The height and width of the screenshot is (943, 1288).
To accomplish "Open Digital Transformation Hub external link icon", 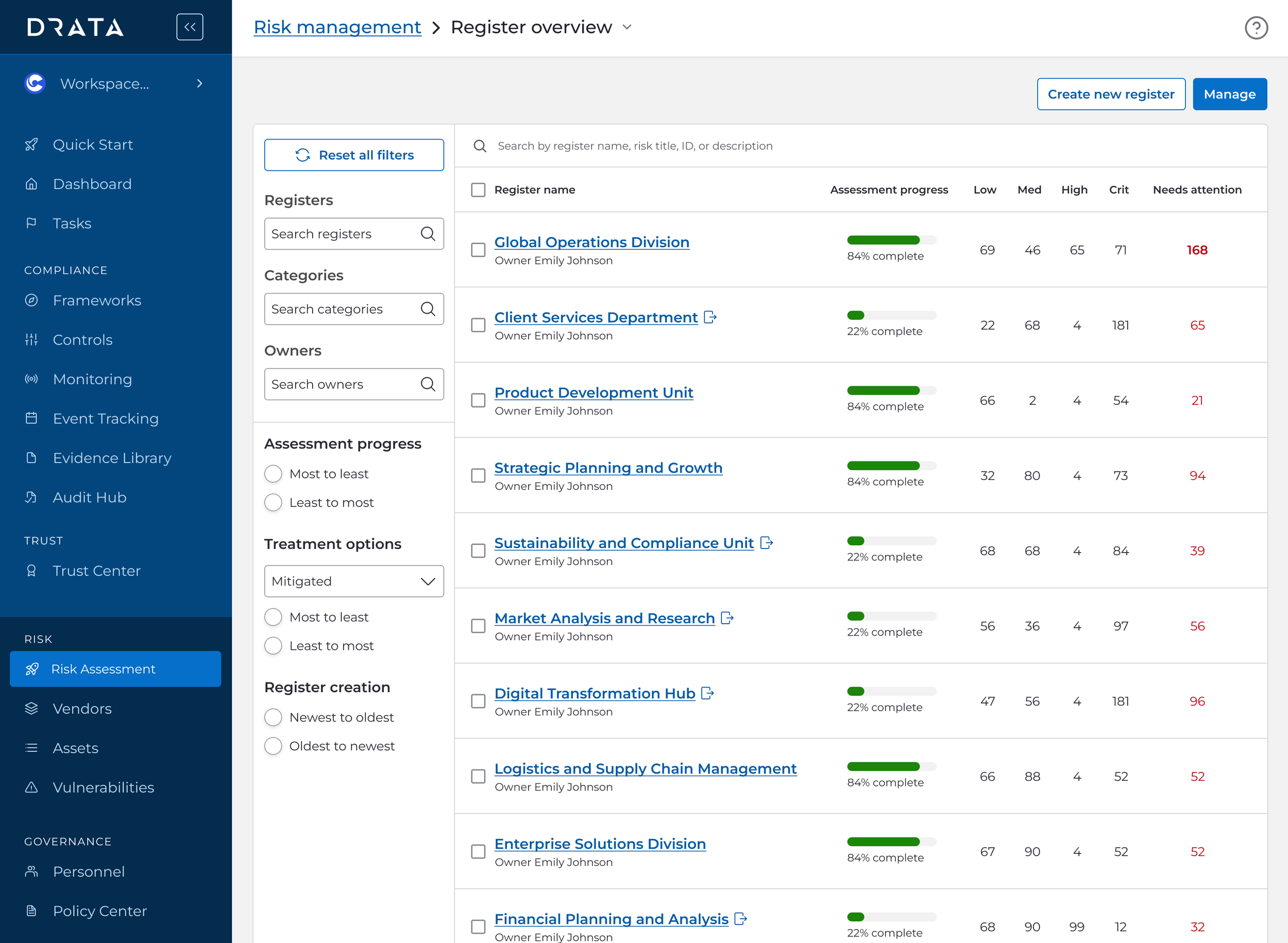I will point(707,693).
